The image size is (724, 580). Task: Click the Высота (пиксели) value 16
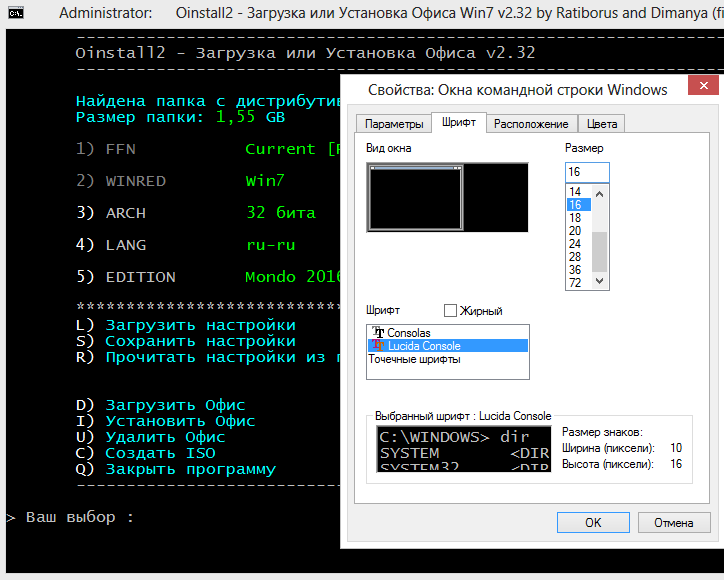click(x=676, y=464)
